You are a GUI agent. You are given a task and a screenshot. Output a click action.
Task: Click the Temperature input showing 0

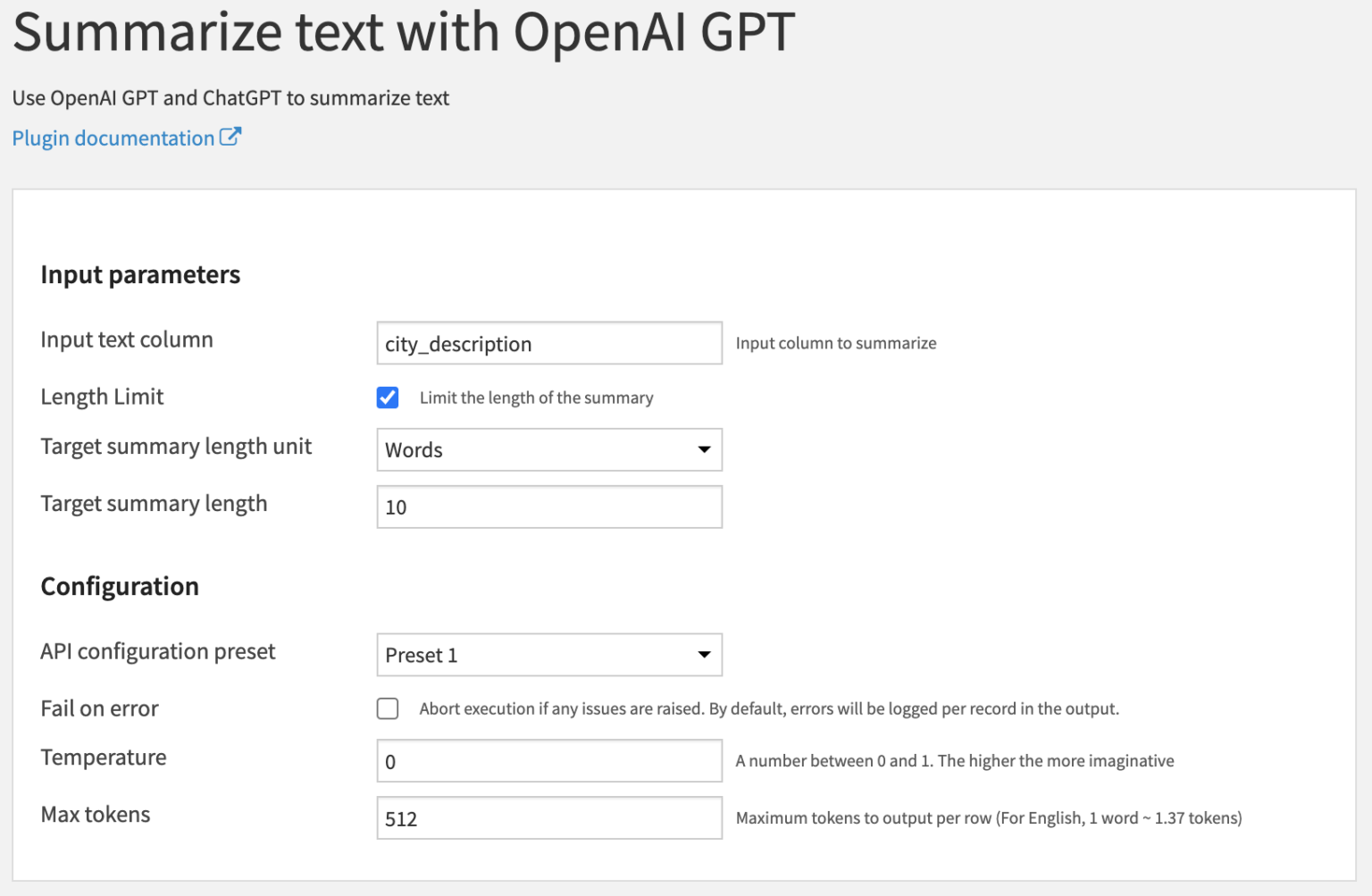pos(548,760)
